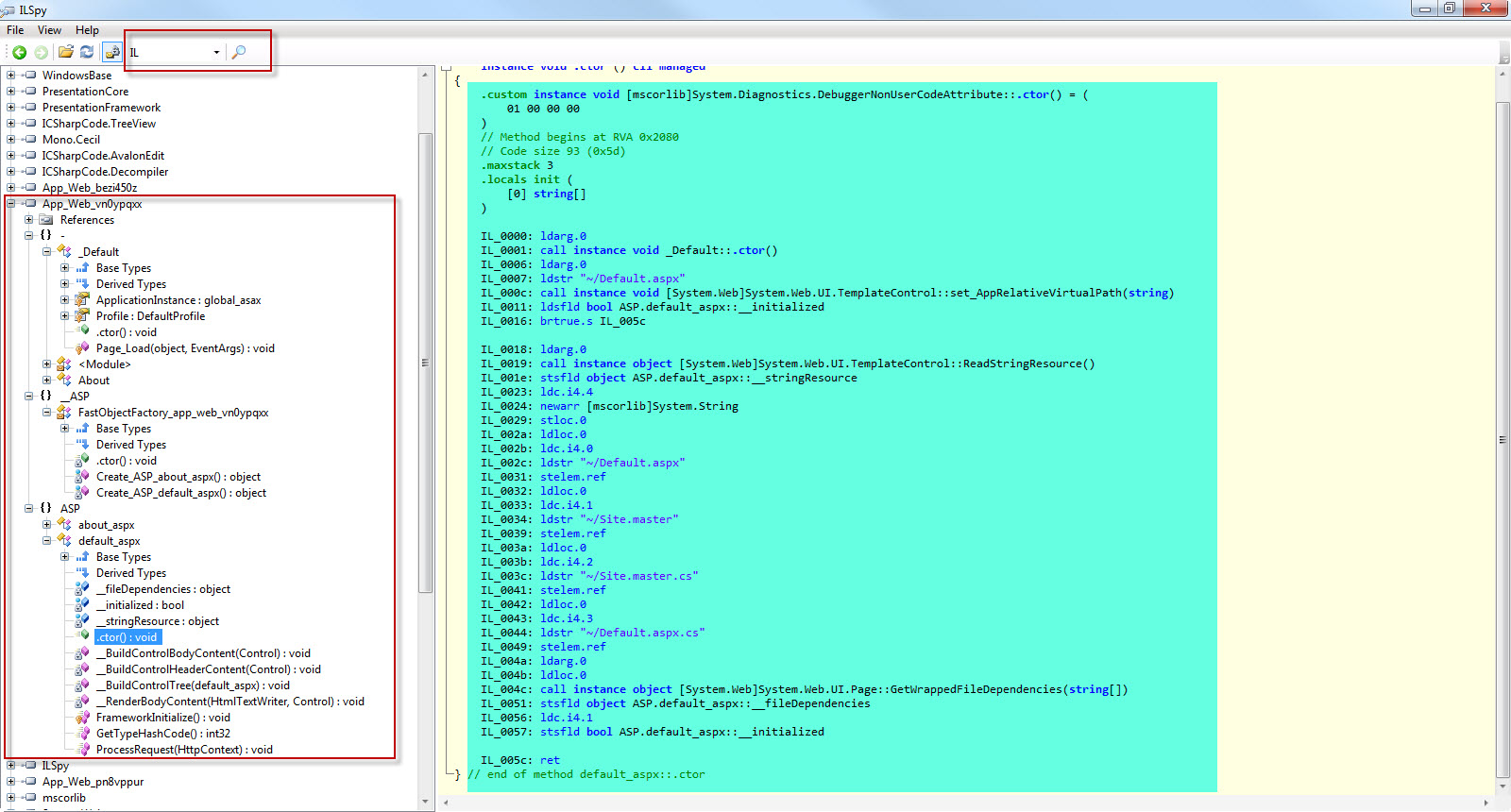Click the IL_005c: ret instruction

click(520, 760)
